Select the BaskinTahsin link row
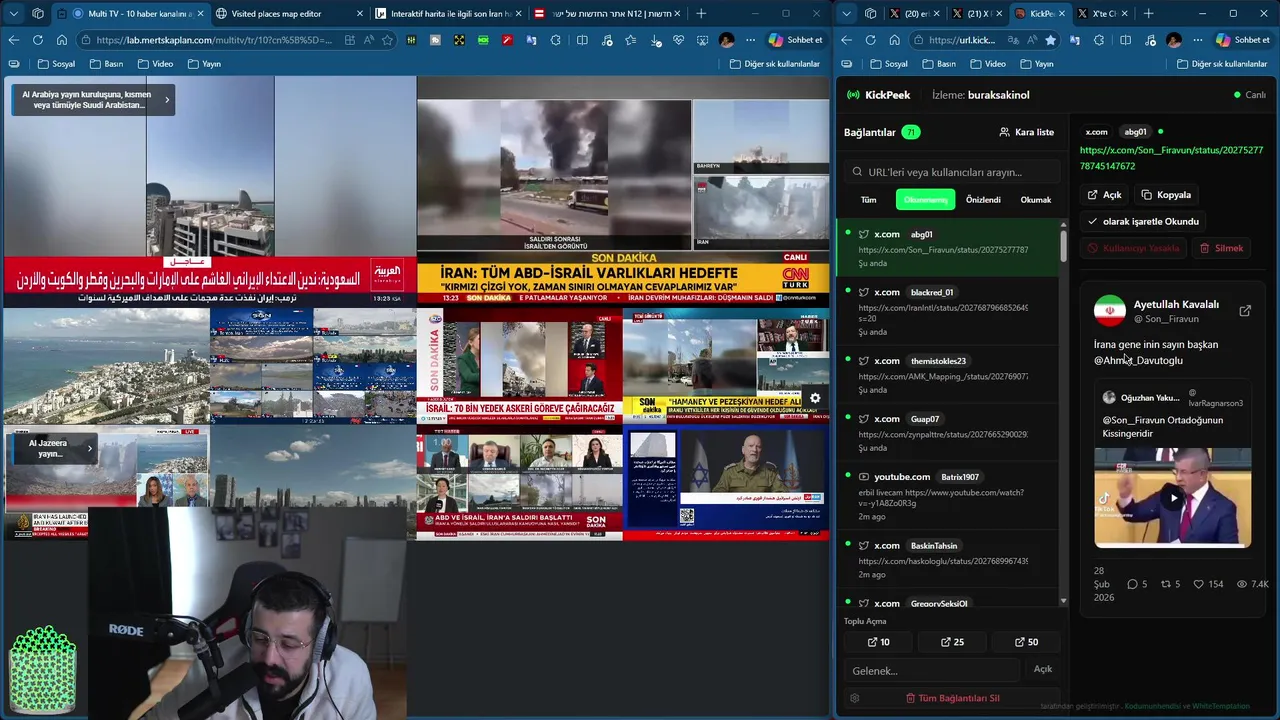The width and height of the screenshot is (1280, 720). click(946, 560)
